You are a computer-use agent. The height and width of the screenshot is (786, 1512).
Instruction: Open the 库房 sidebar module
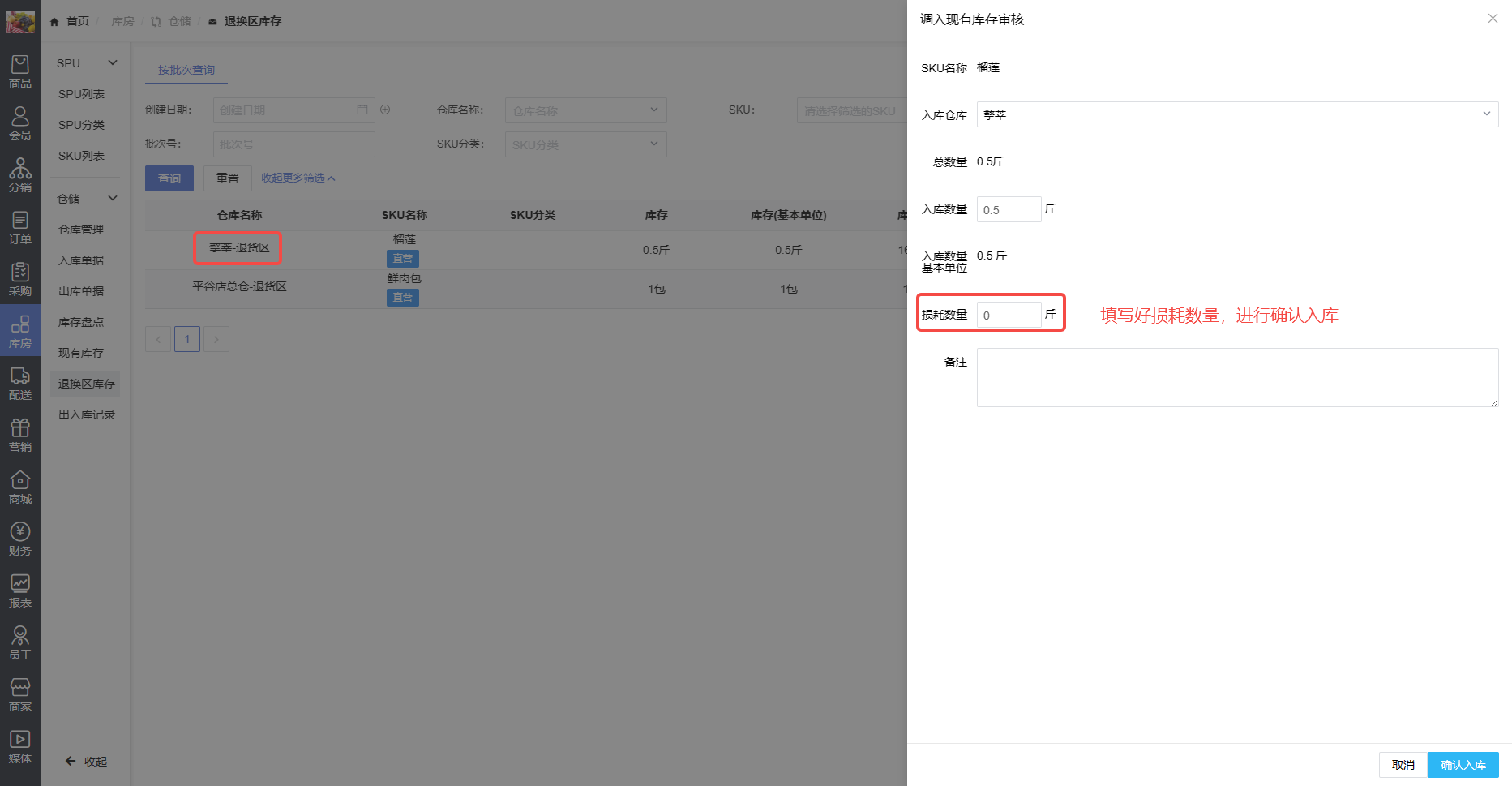pos(20,332)
